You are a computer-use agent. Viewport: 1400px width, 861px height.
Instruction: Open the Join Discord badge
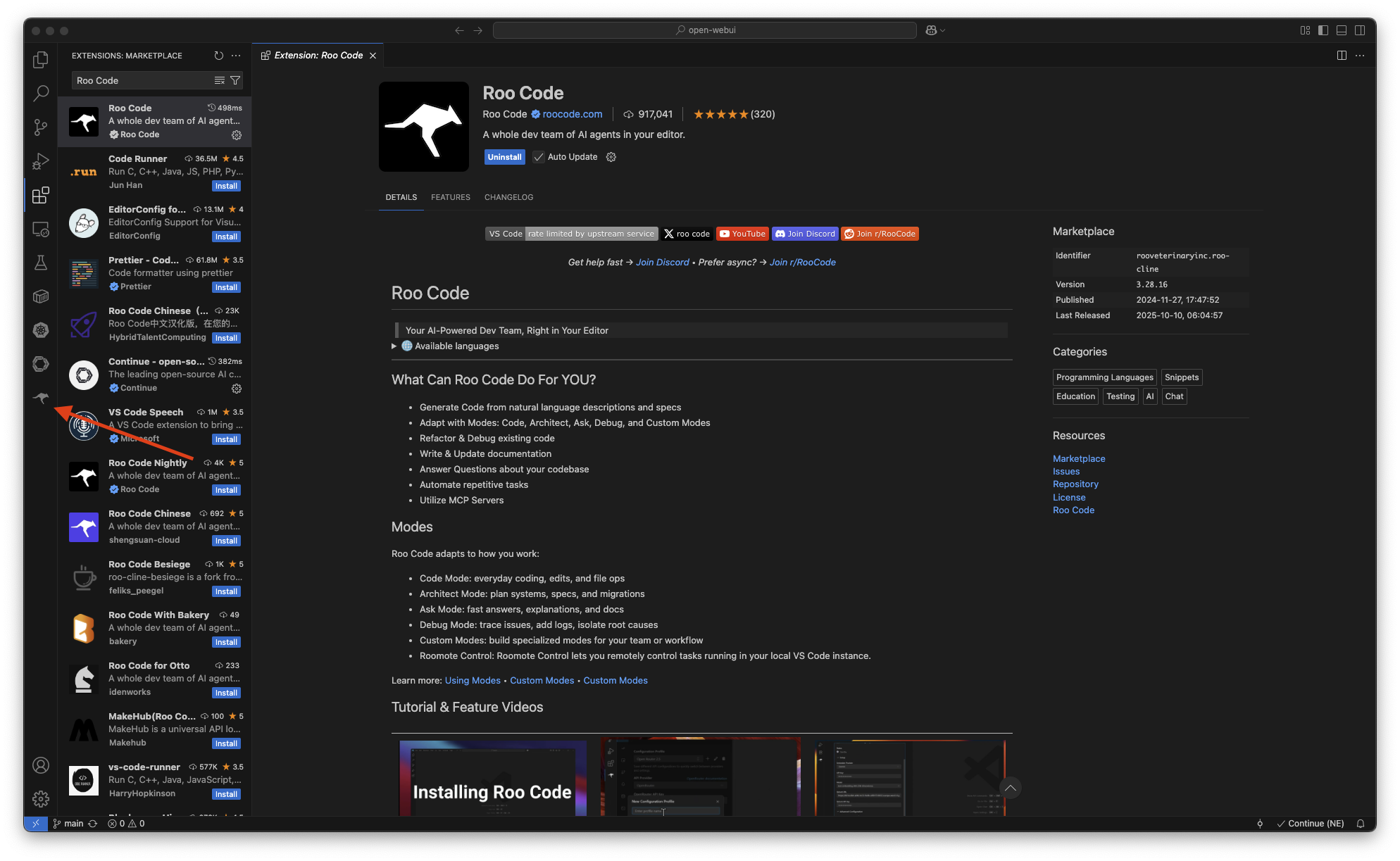coord(805,234)
